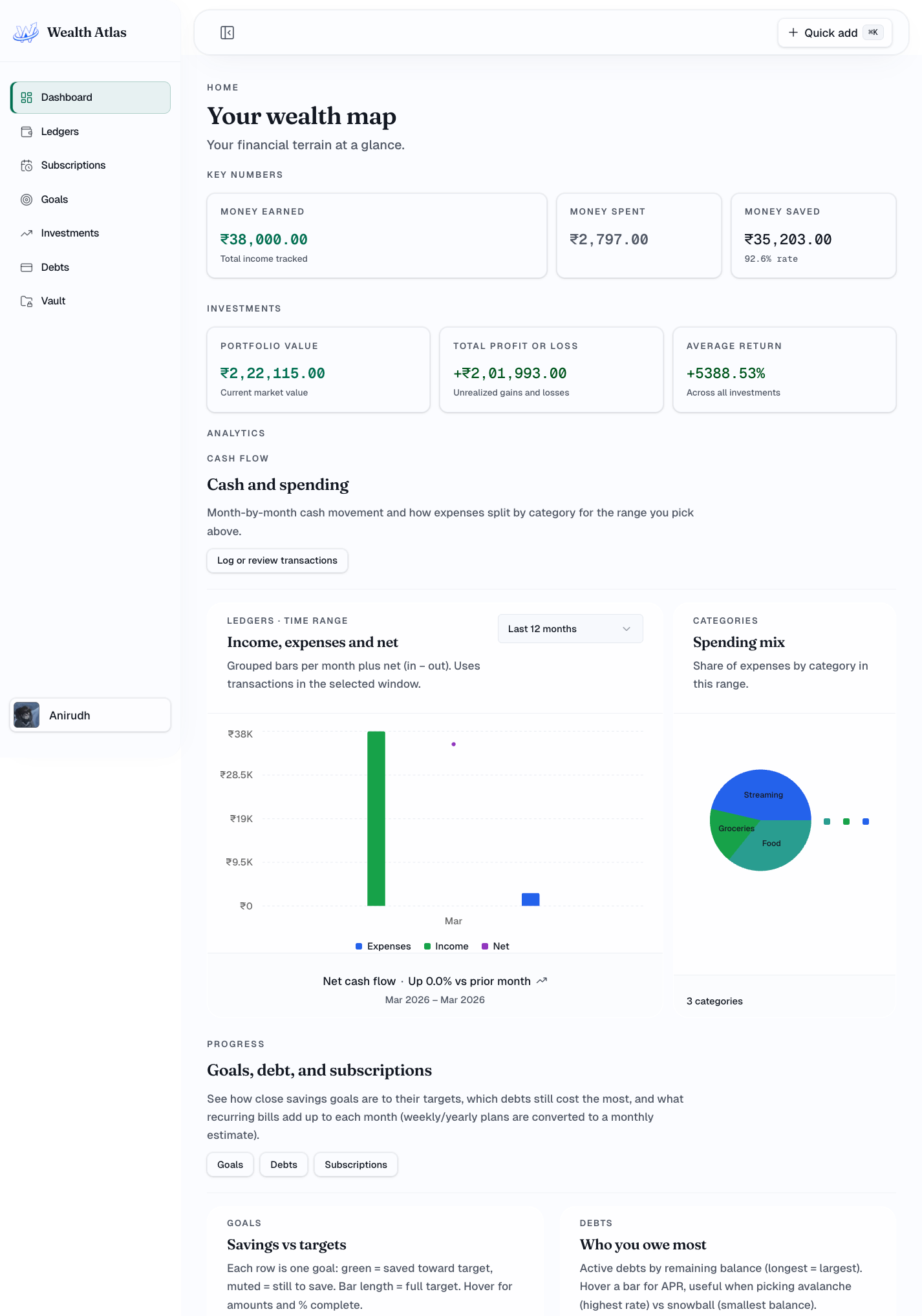Click the green Income bar in chart
The image size is (922, 1316).
click(376, 818)
